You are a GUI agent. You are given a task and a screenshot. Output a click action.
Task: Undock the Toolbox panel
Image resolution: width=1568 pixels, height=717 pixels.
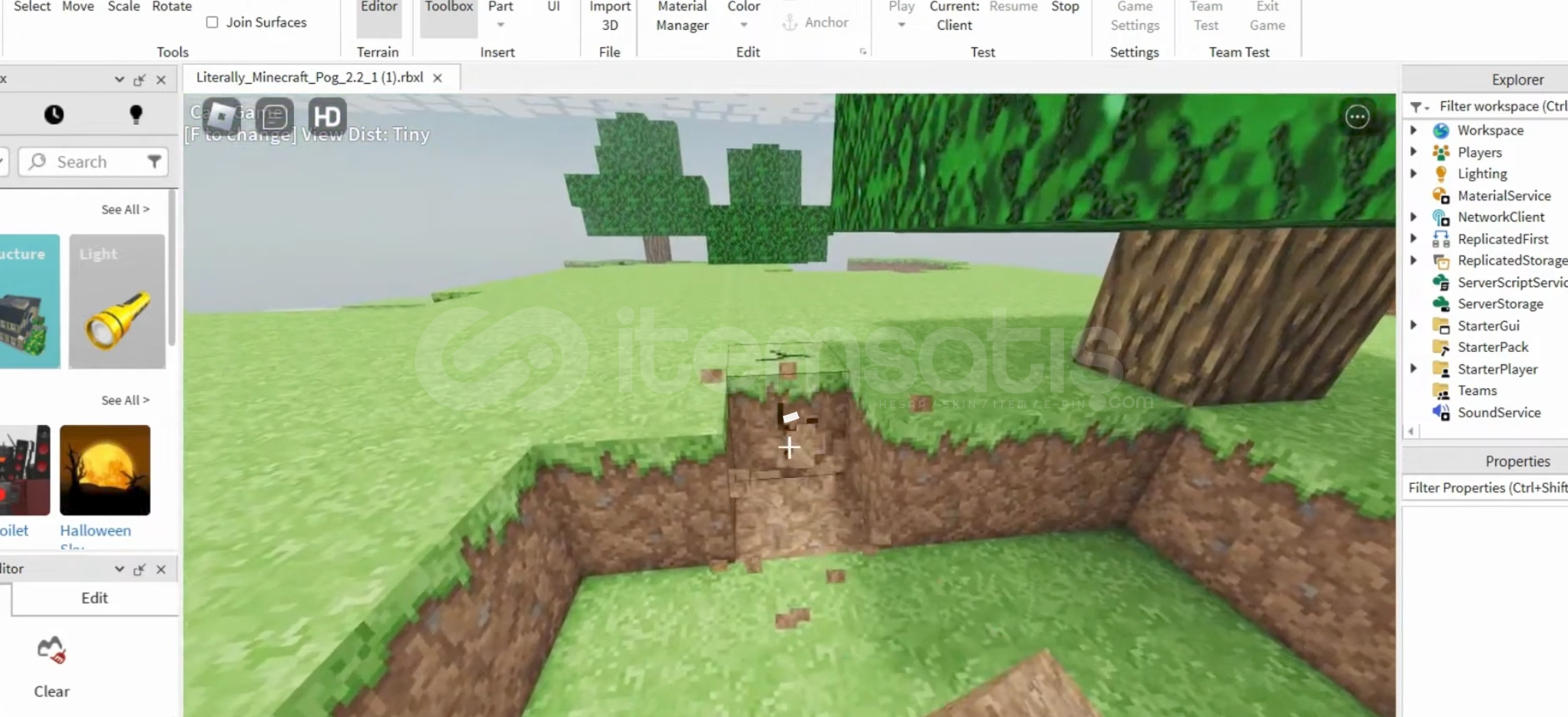(x=139, y=80)
